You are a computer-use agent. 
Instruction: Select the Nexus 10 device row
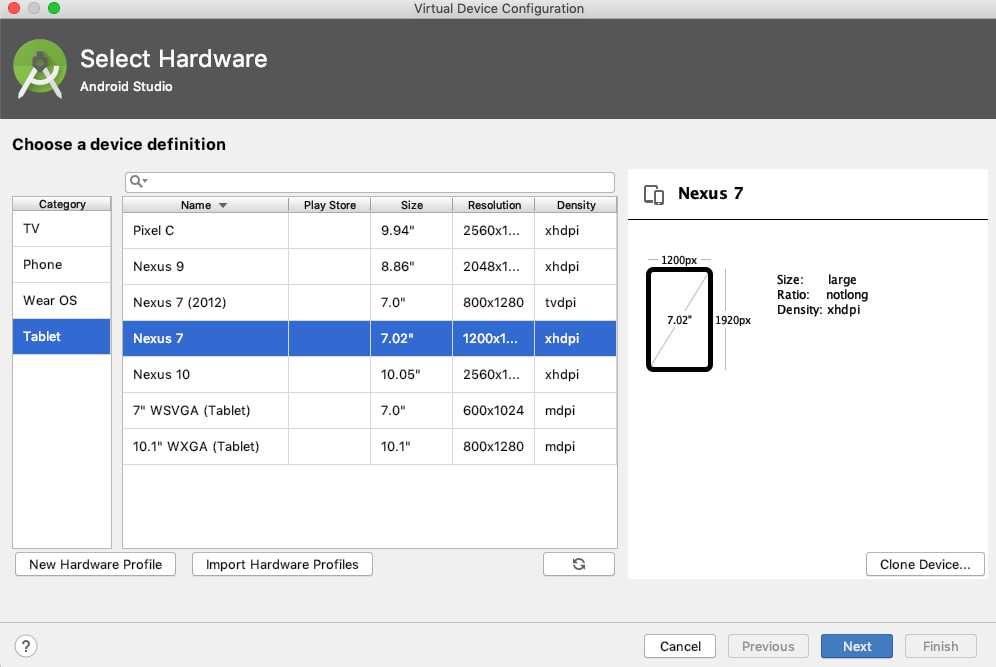coord(370,375)
